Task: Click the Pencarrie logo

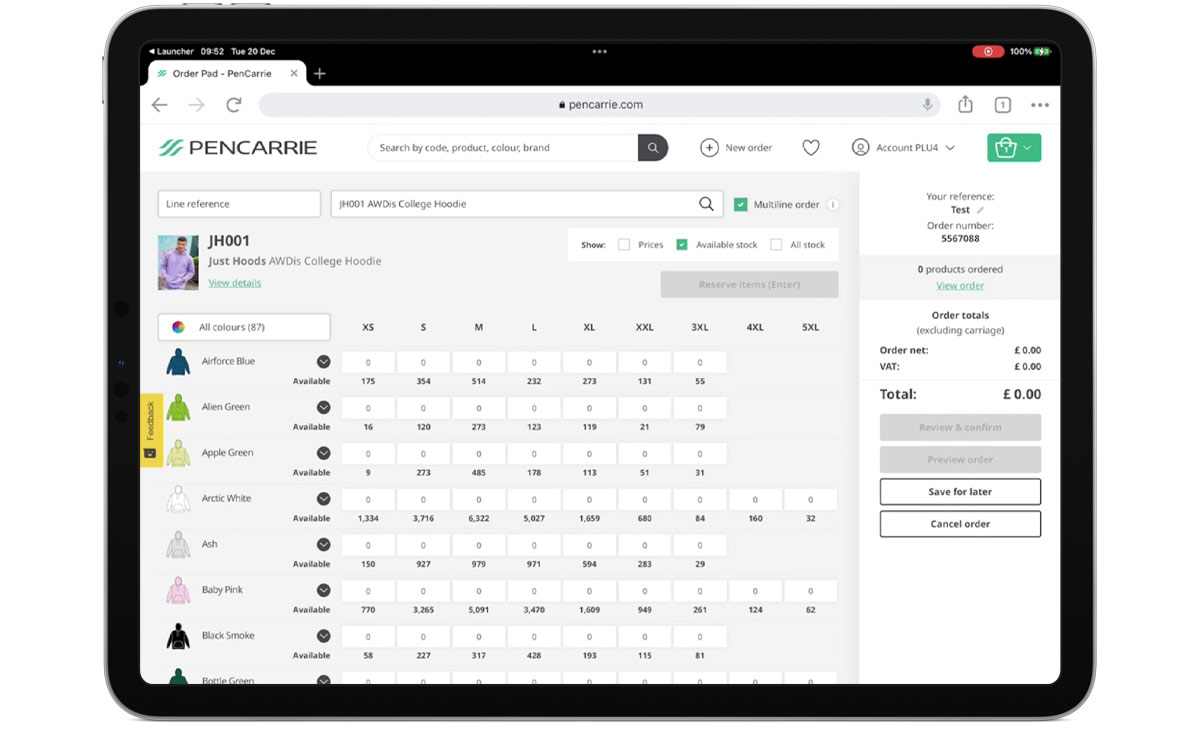Action: tap(238, 148)
